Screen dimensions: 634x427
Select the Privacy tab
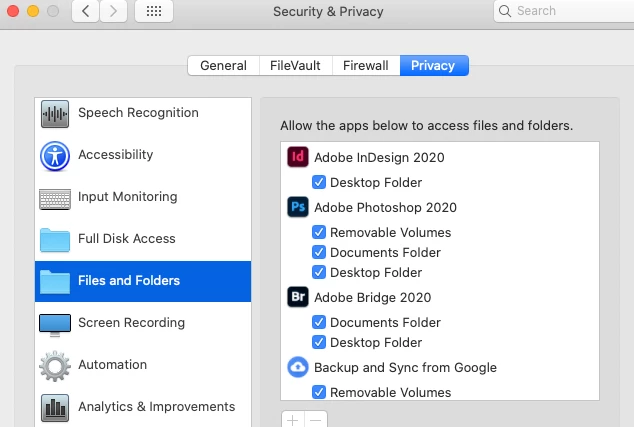pyautogui.click(x=434, y=66)
